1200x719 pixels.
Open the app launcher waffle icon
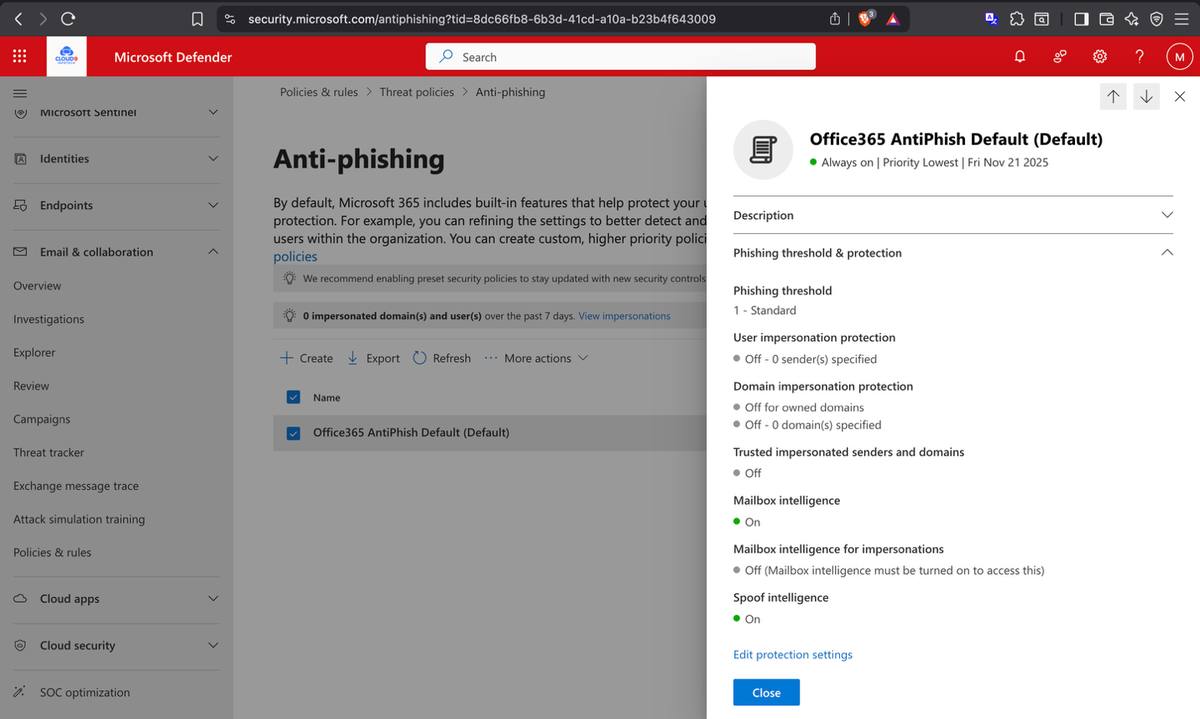pos(19,57)
